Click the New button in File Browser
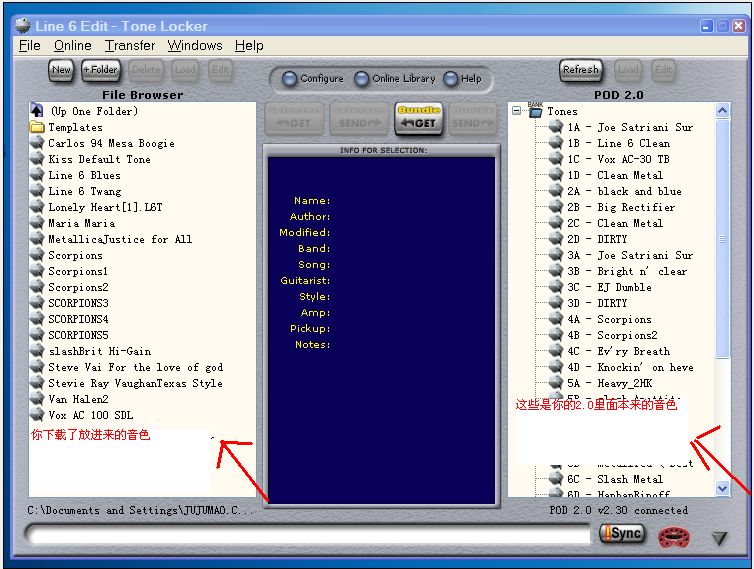754x569 pixels. pos(61,70)
